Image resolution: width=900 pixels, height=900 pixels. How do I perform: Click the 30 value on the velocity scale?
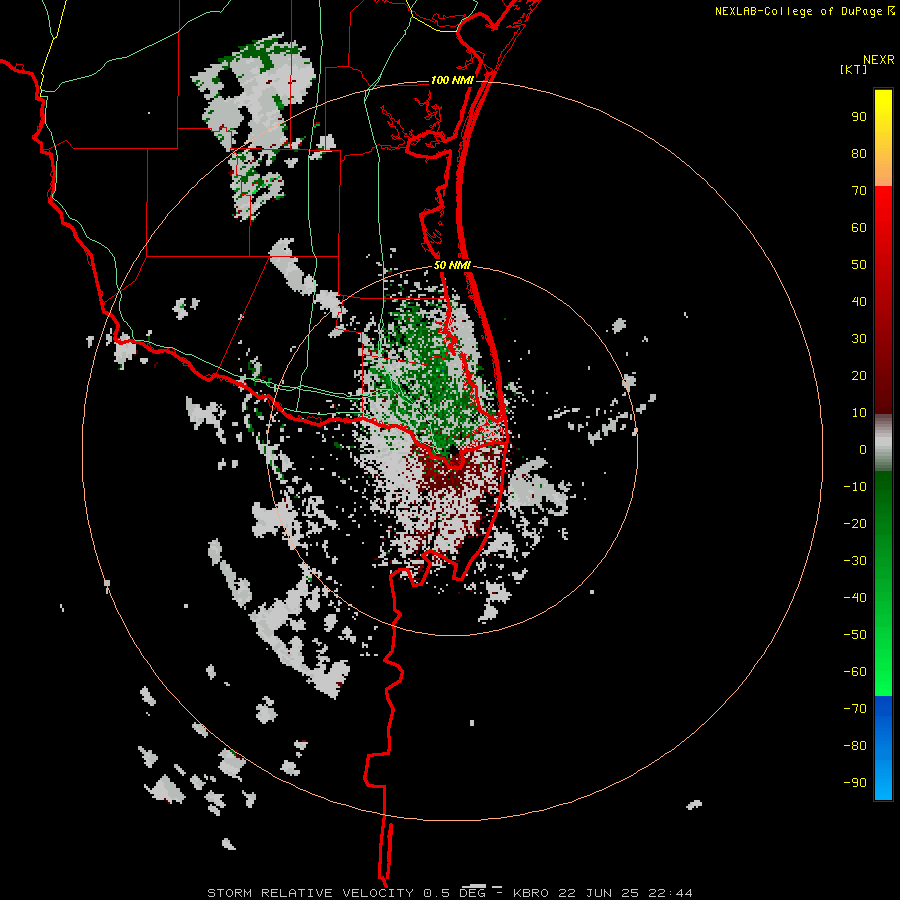859,339
